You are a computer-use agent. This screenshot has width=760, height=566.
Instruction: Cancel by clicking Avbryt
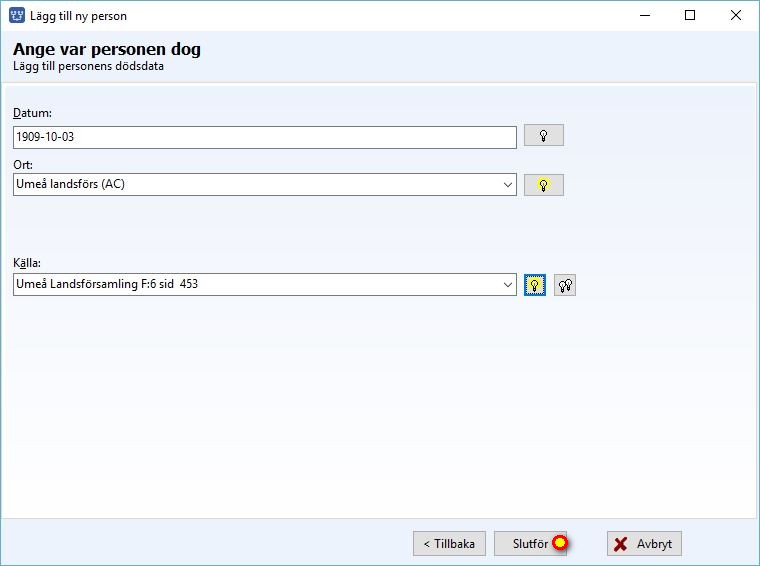[644, 544]
